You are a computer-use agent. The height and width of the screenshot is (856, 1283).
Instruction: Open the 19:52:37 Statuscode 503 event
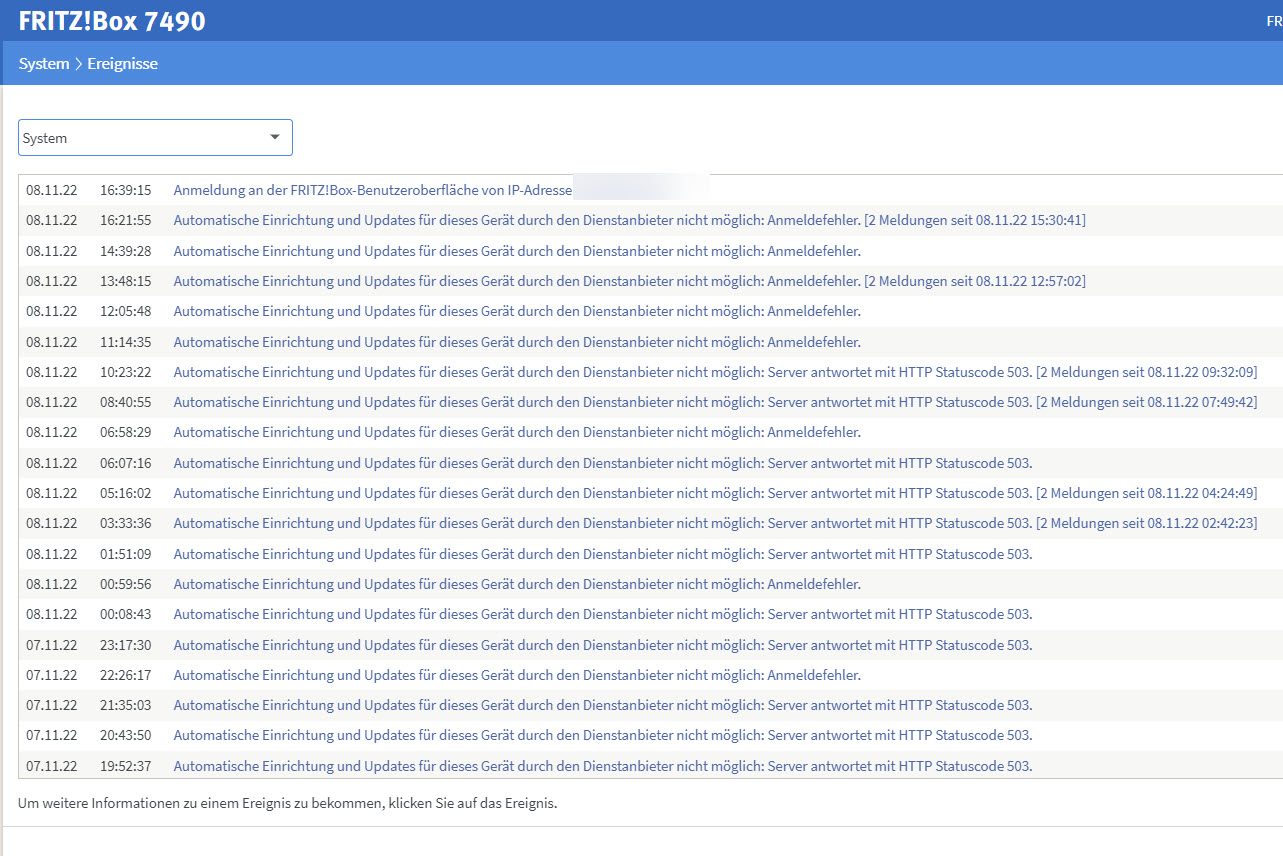tap(603, 766)
